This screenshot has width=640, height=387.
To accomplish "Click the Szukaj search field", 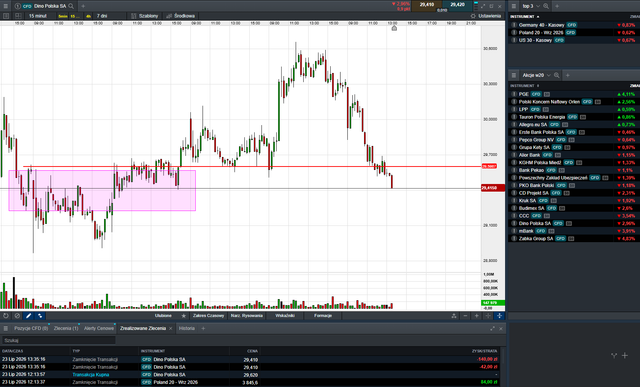I will click(x=59, y=340).
